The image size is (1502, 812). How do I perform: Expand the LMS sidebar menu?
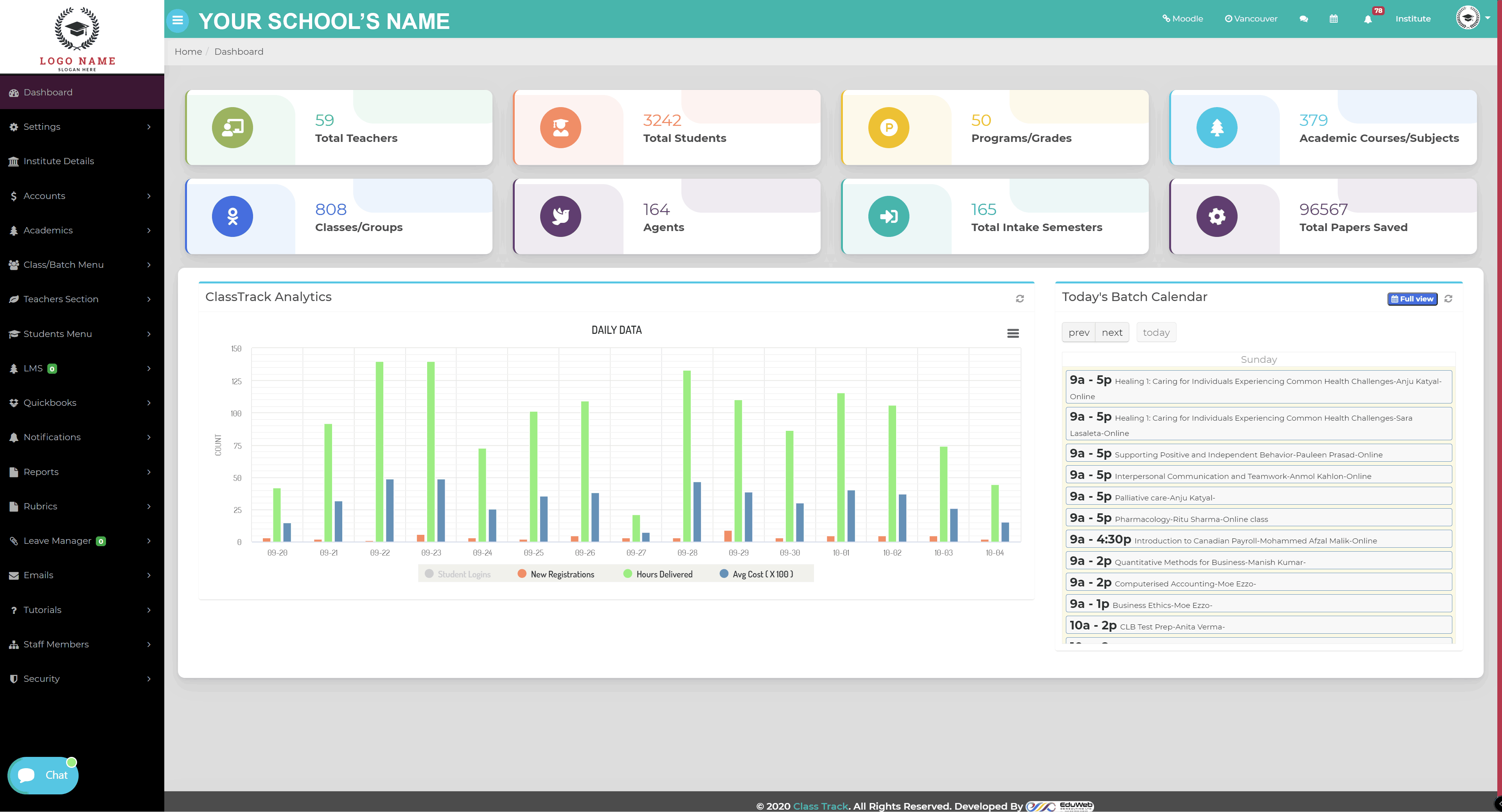click(82, 368)
